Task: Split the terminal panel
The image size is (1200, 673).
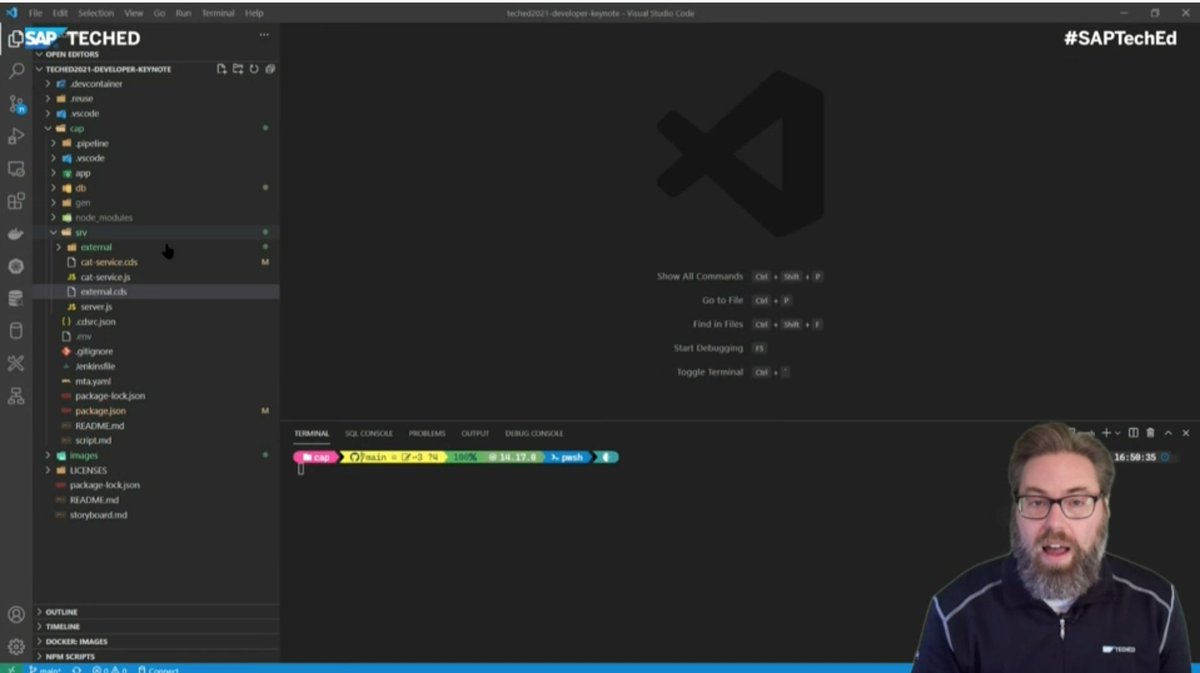Action: coord(1133,433)
